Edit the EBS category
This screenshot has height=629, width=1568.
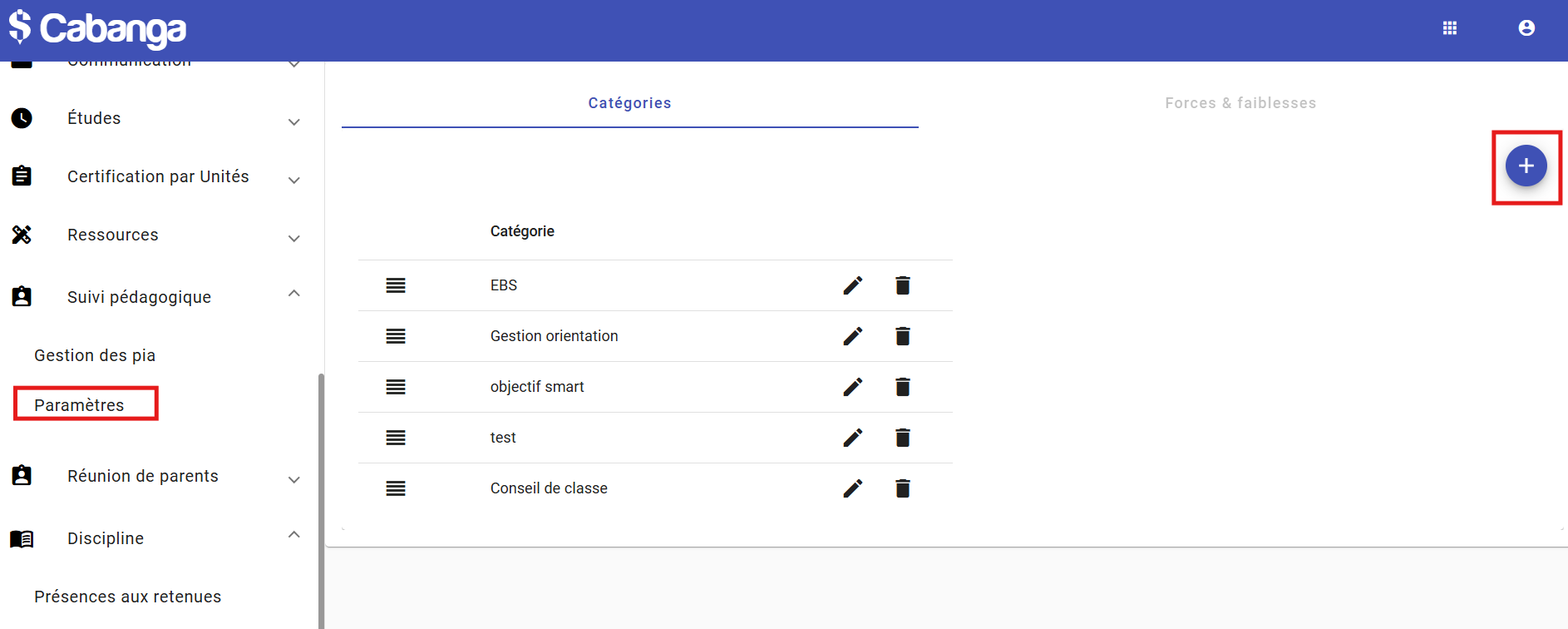[x=853, y=285]
